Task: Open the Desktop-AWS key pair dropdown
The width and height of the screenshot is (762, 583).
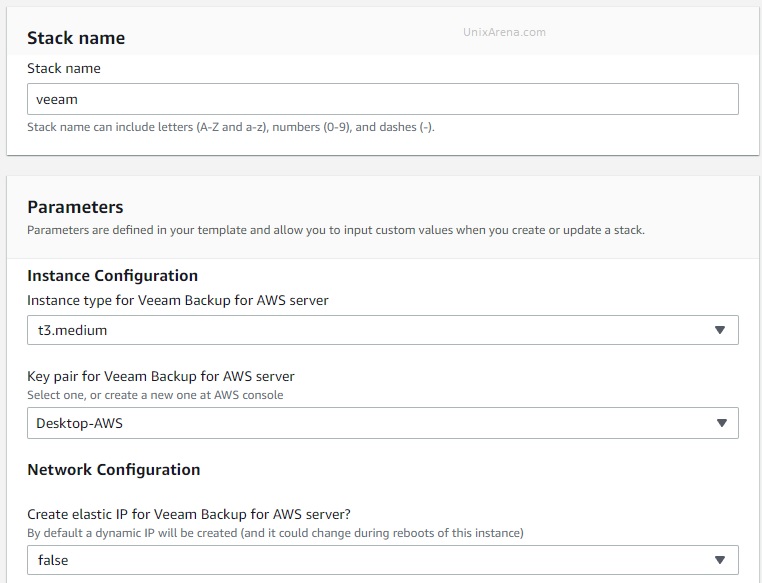Action: coord(383,423)
